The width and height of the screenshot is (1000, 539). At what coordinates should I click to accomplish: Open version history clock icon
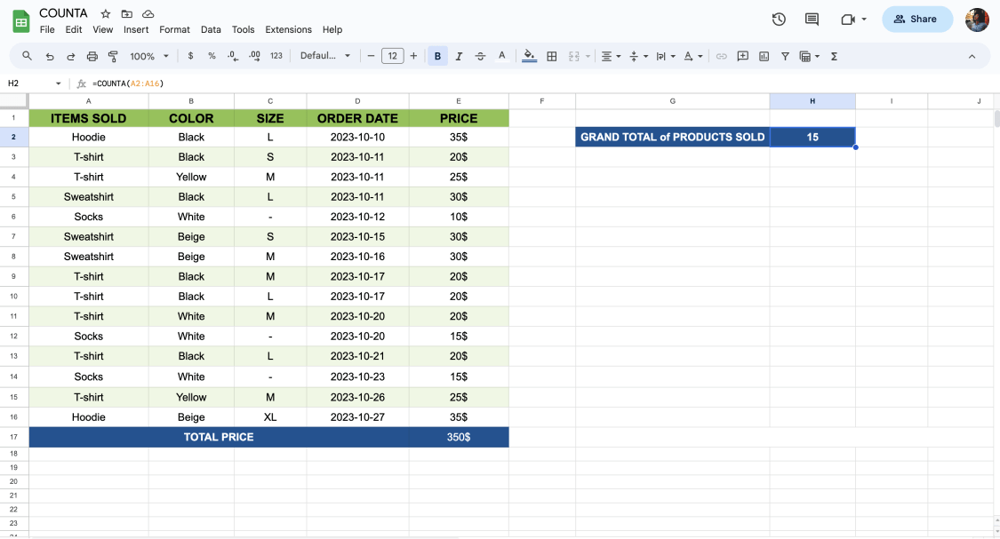(x=779, y=19)
